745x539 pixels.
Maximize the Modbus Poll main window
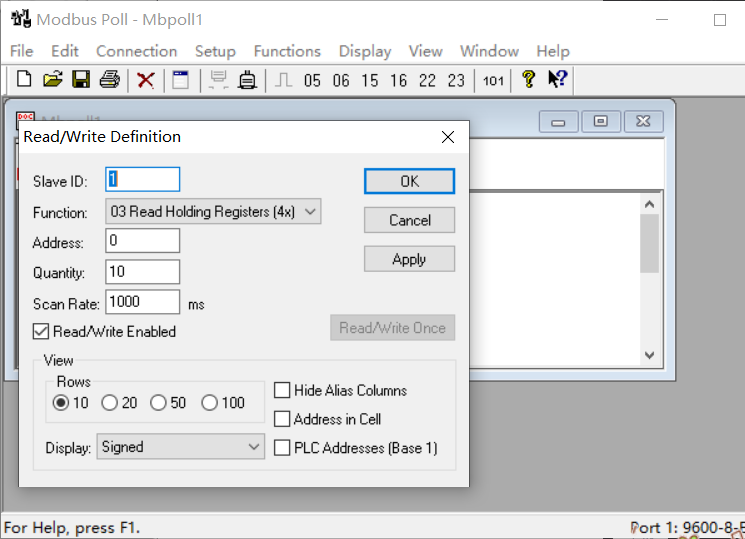[720, 20]
